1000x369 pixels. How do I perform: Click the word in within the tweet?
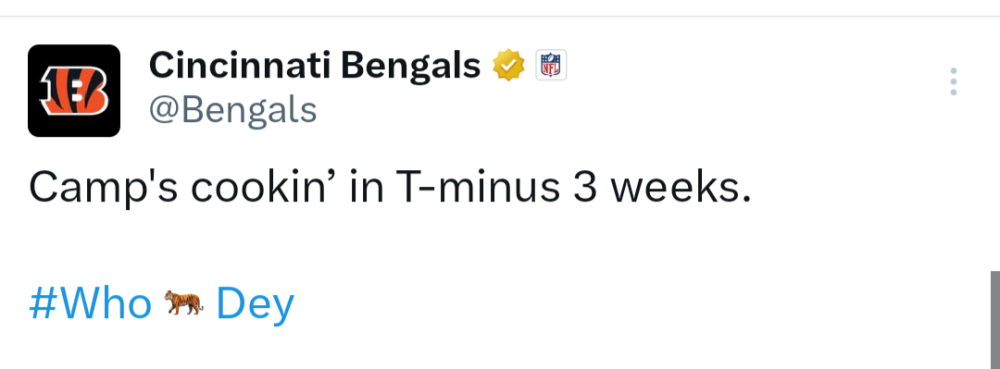[x=367, y=187]
